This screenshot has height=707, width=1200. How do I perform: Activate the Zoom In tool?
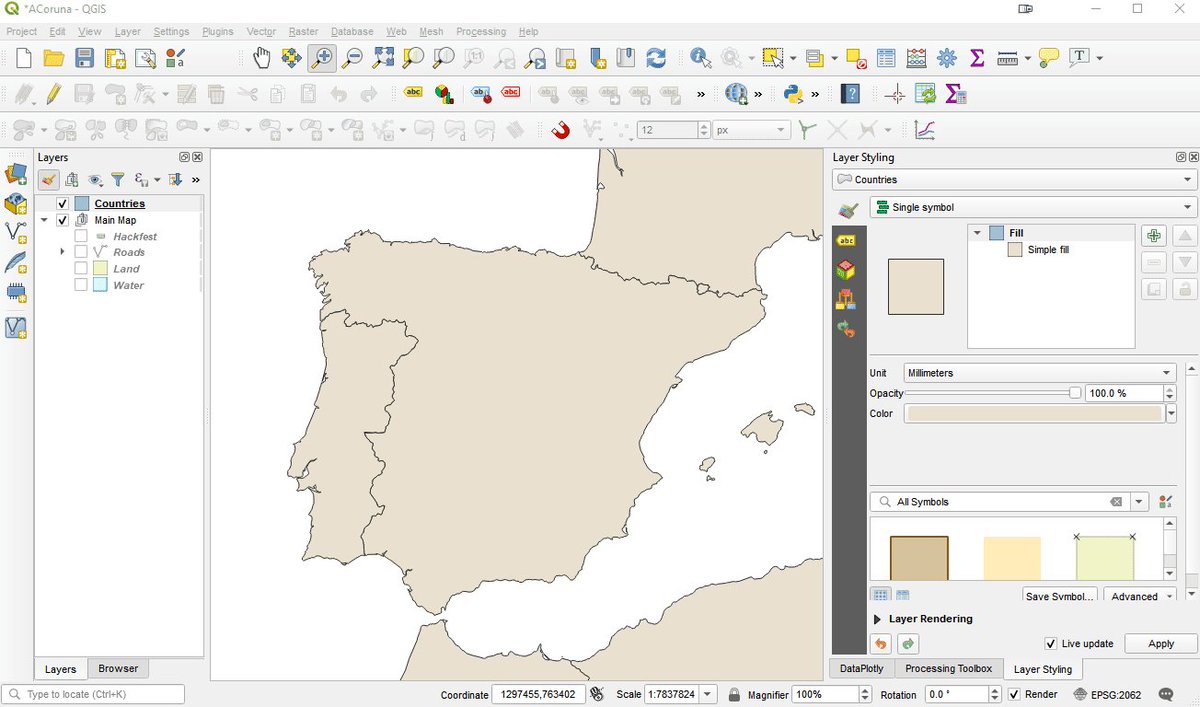[x=322, y=58]
